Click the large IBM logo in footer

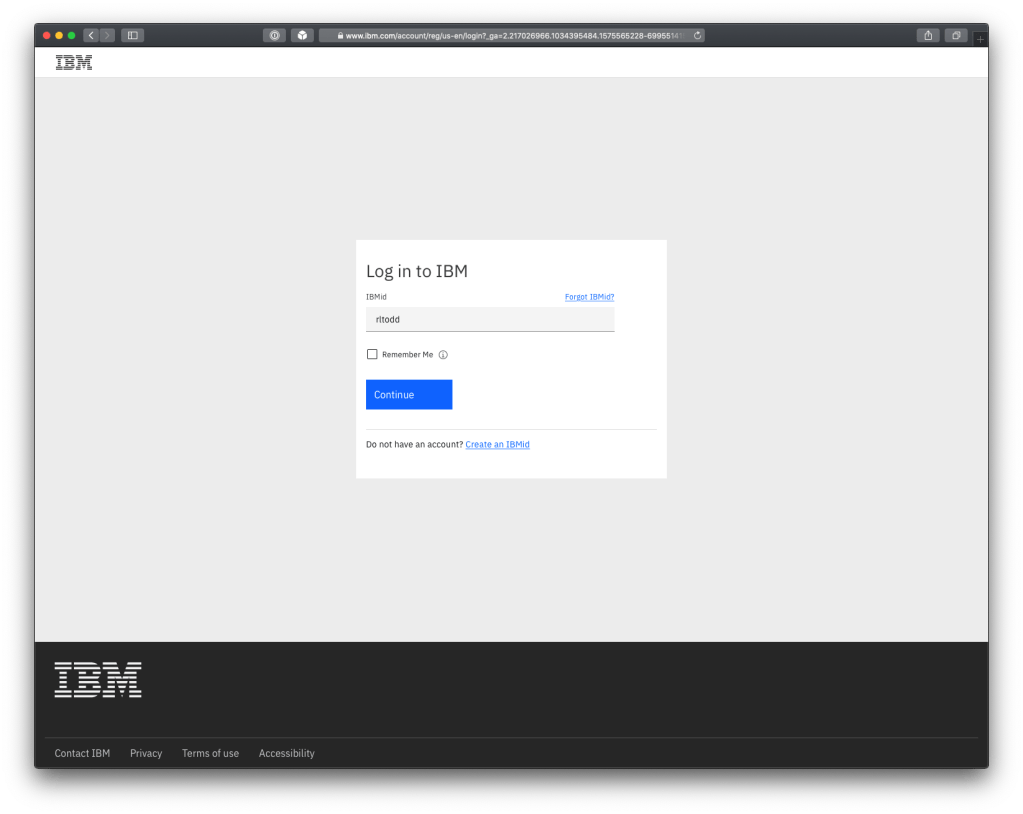click(98, 679)
